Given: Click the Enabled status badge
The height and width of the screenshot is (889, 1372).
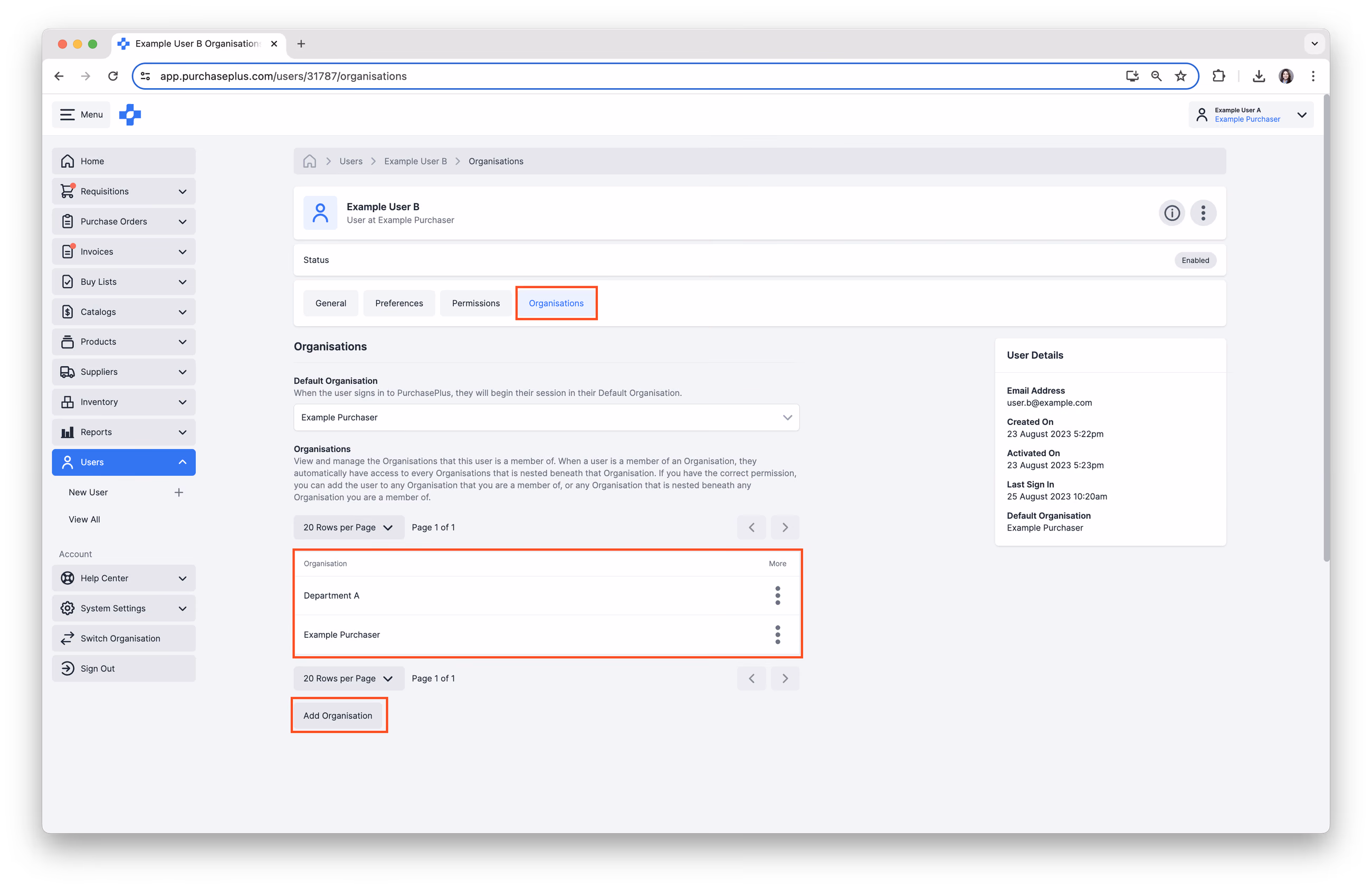Looking at the screenshot, I should tap(1195, 260).
